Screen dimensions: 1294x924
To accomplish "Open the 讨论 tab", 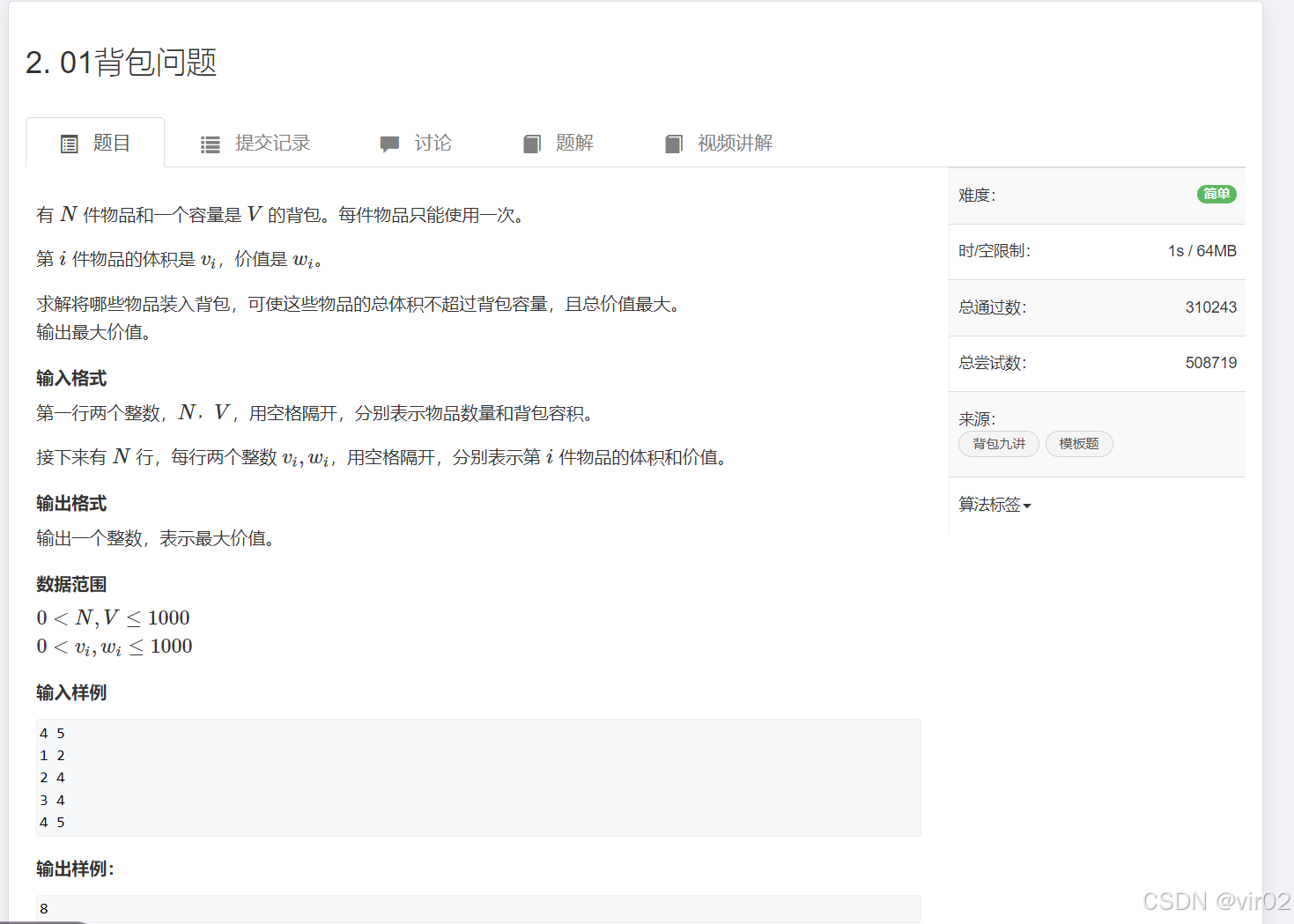I will (433, 143).
